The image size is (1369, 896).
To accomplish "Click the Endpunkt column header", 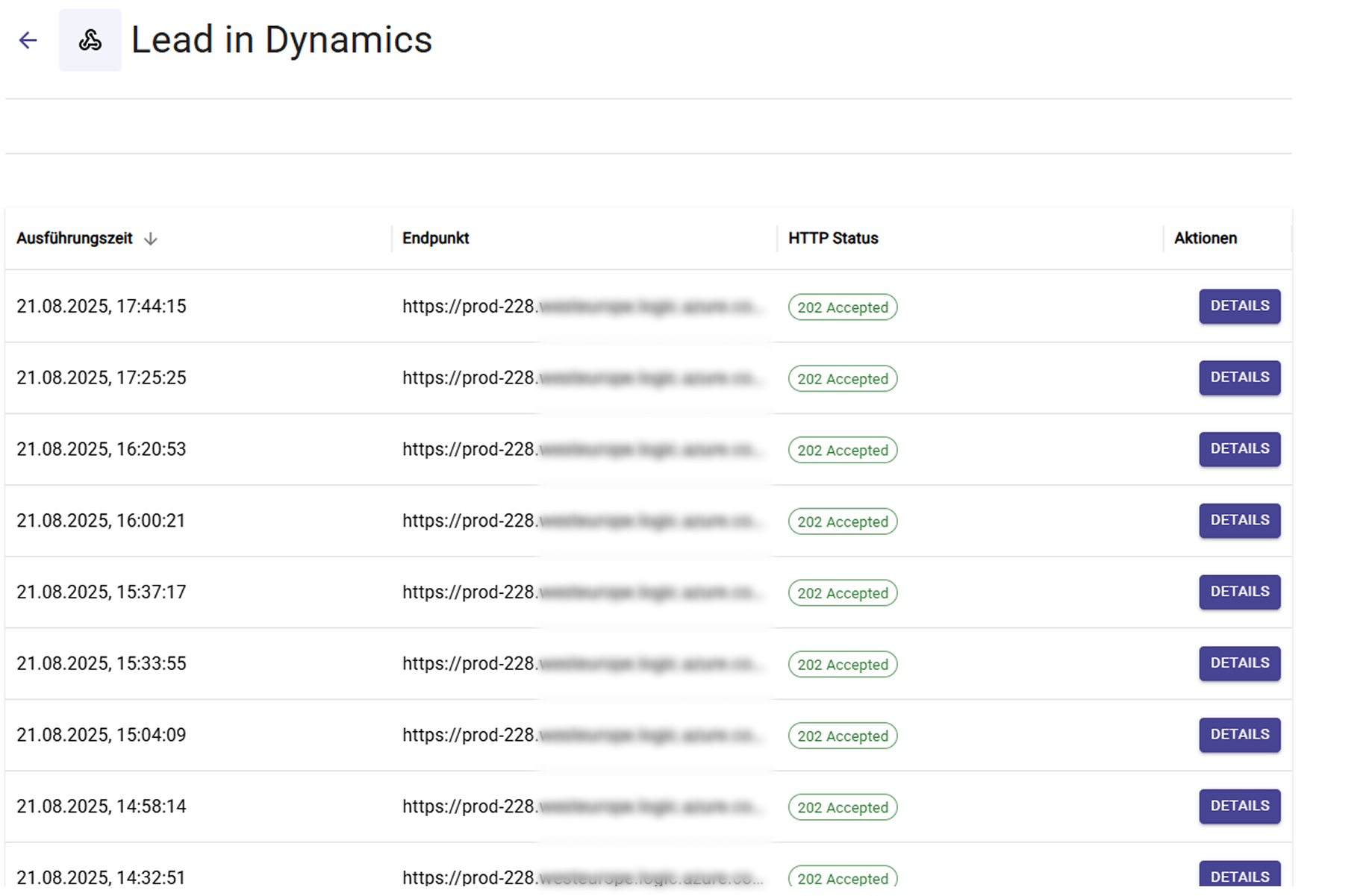I will [435, 239].
